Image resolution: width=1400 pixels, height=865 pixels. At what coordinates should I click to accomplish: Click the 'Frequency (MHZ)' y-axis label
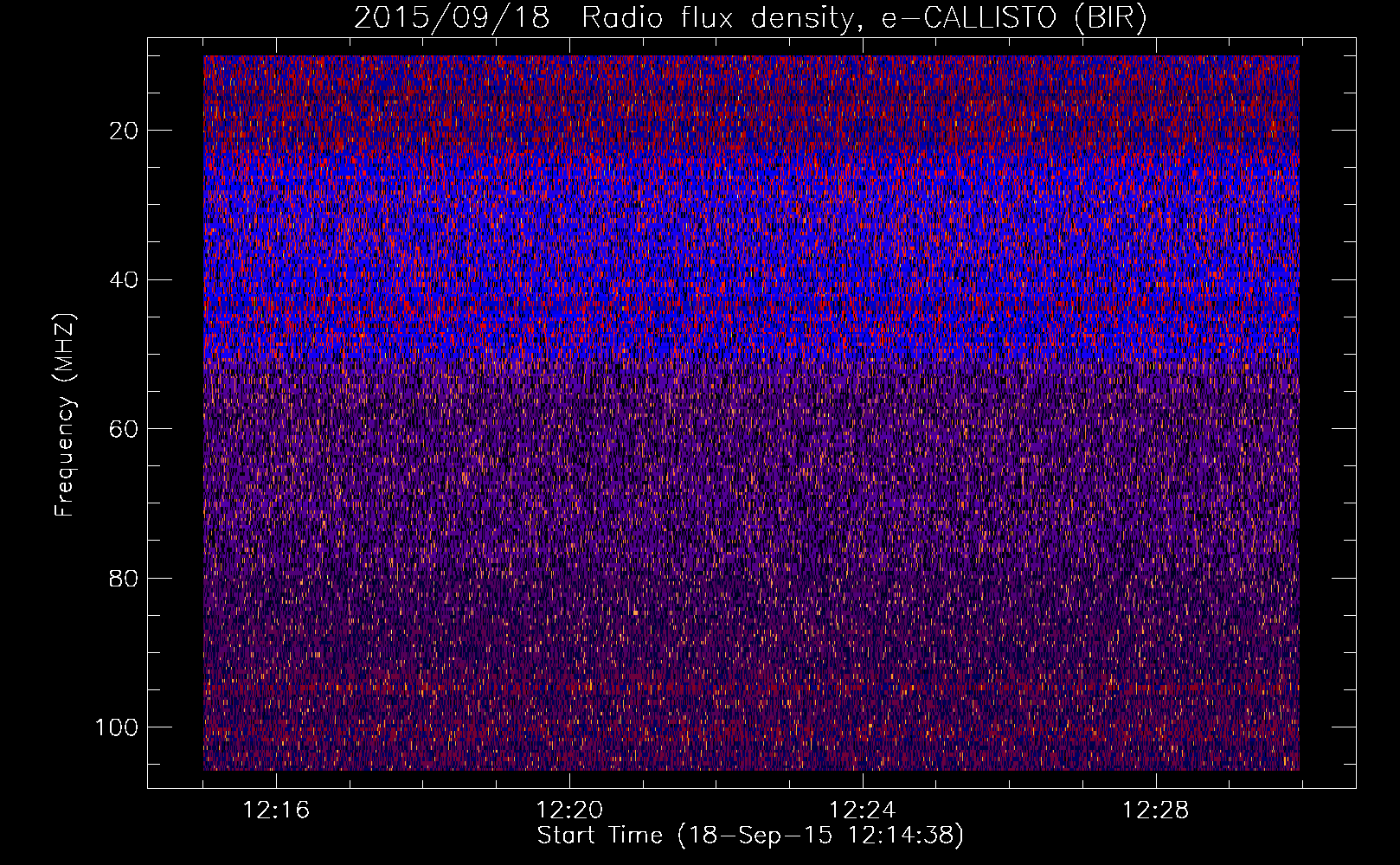coord(65,414)
